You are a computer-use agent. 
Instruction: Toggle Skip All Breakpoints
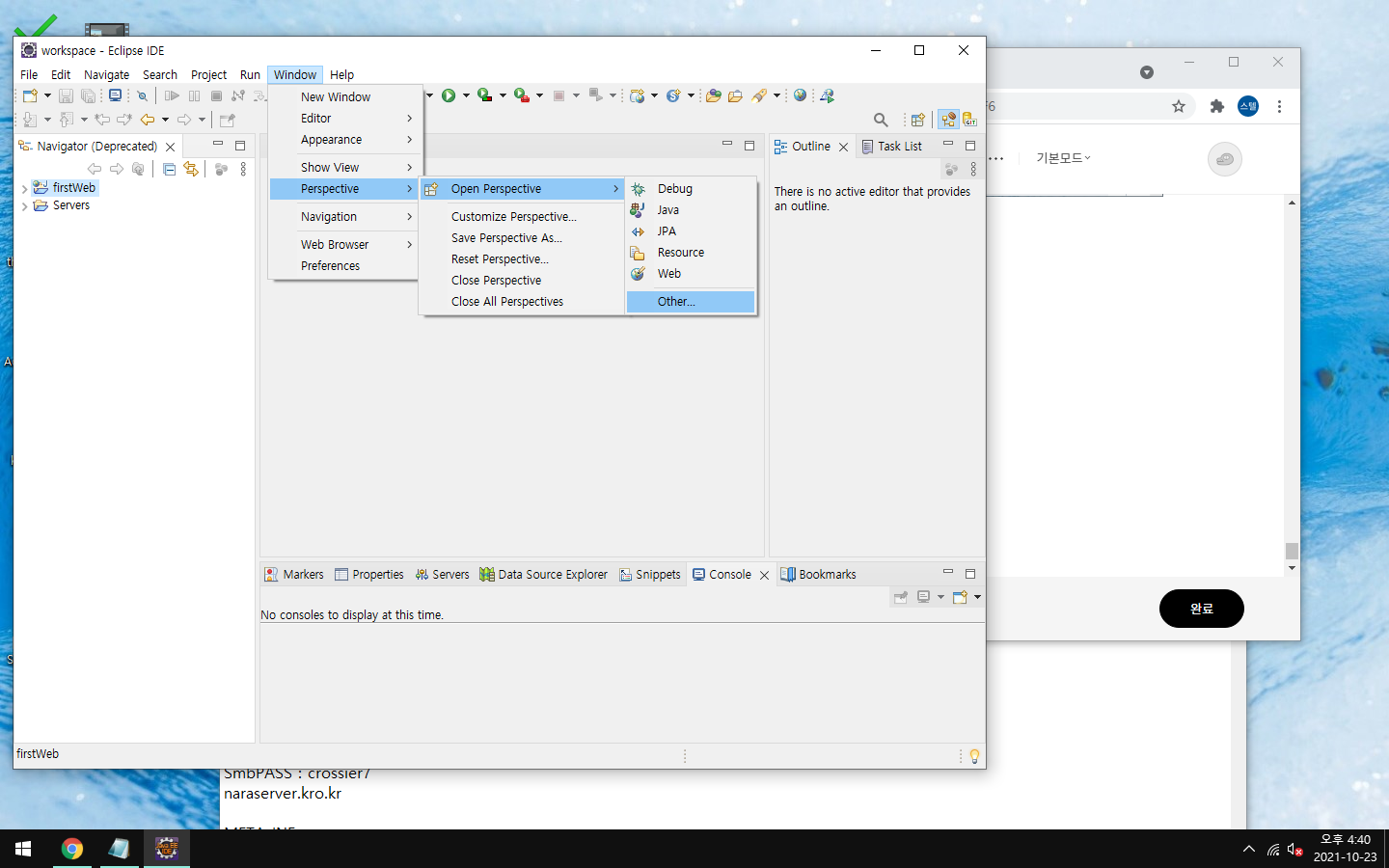point(142,95)
